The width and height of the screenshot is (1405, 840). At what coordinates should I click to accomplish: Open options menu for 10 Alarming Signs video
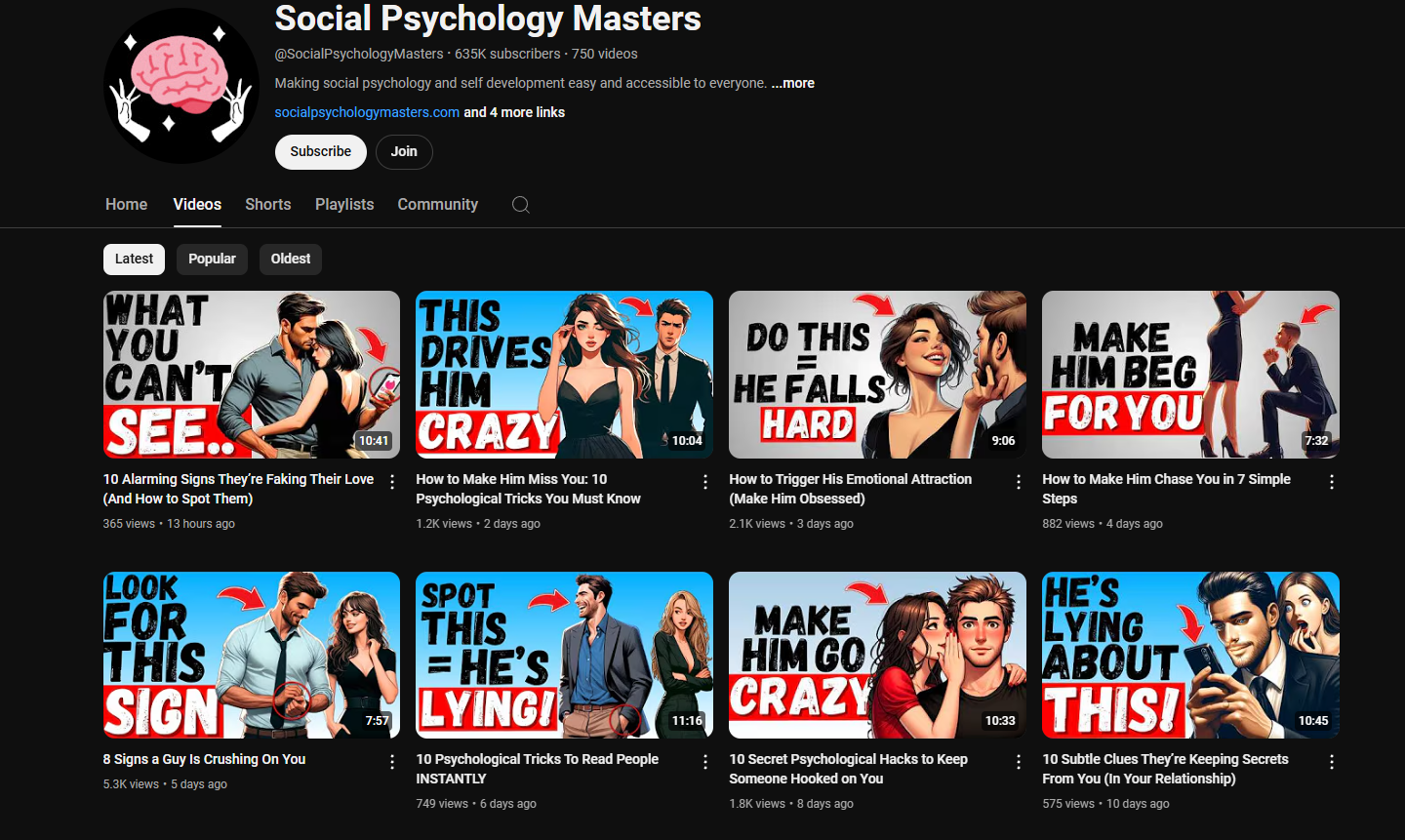[392, 482]
